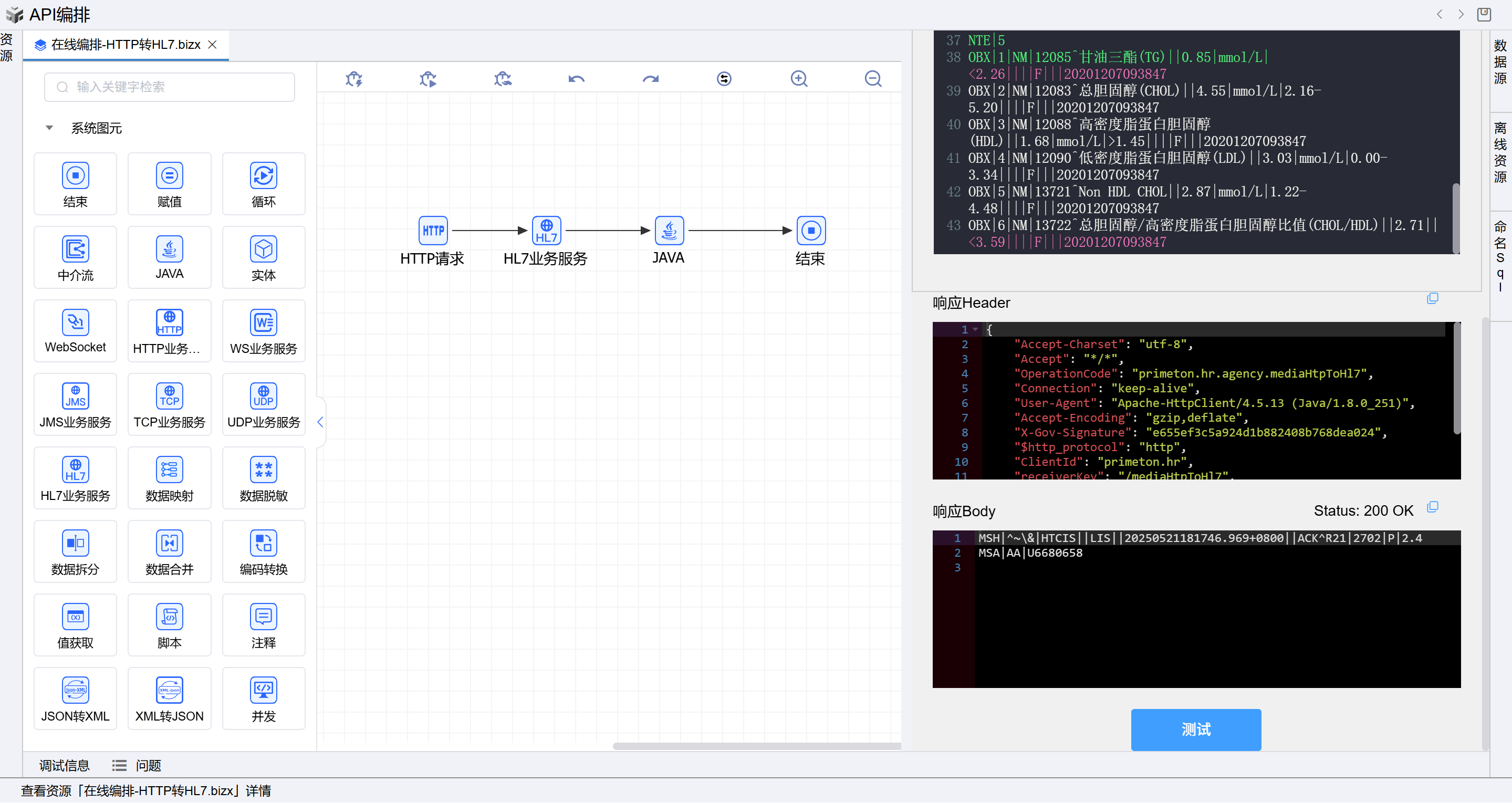Click the redo arrow in toolbar
The height and width of the screenshot is (803, 1512).
click(650, 79)
